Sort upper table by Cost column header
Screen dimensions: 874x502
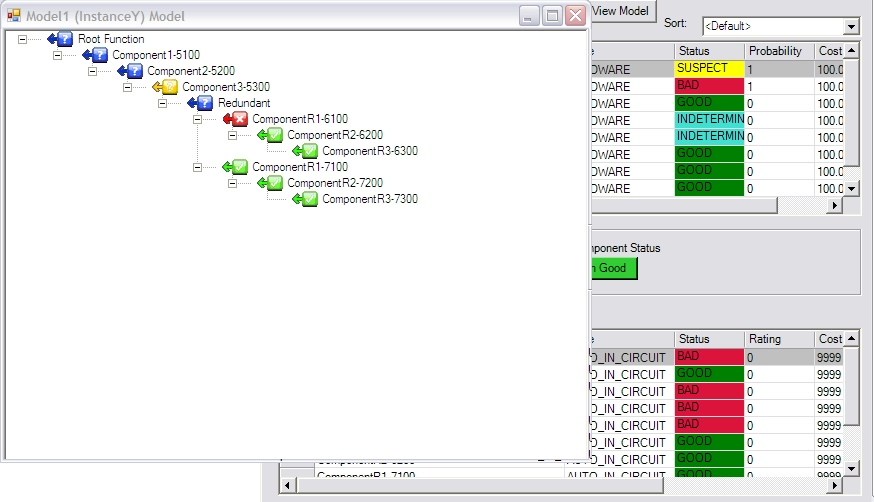[830, 51]
